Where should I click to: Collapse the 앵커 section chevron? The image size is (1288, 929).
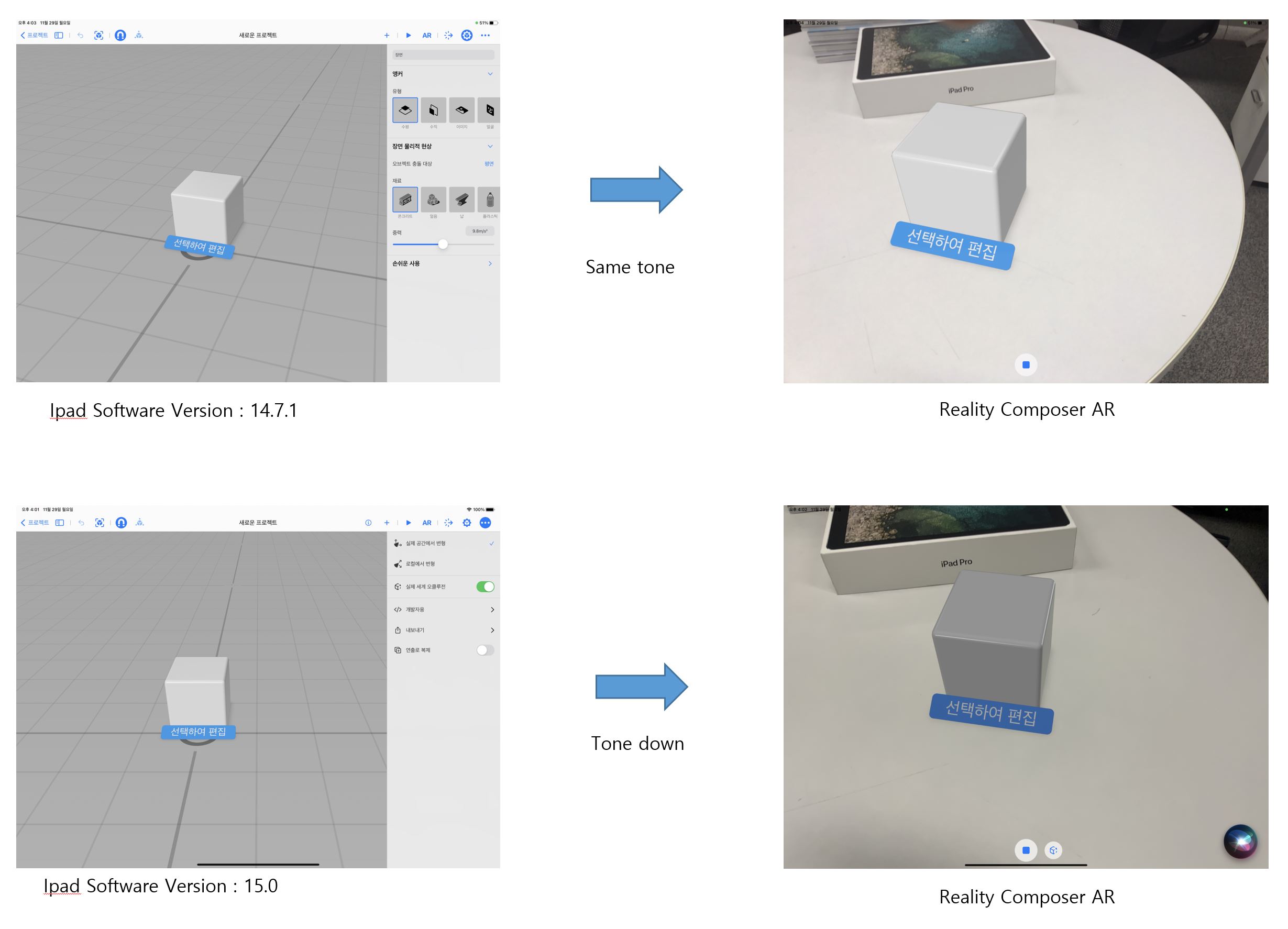pos(490,74)
